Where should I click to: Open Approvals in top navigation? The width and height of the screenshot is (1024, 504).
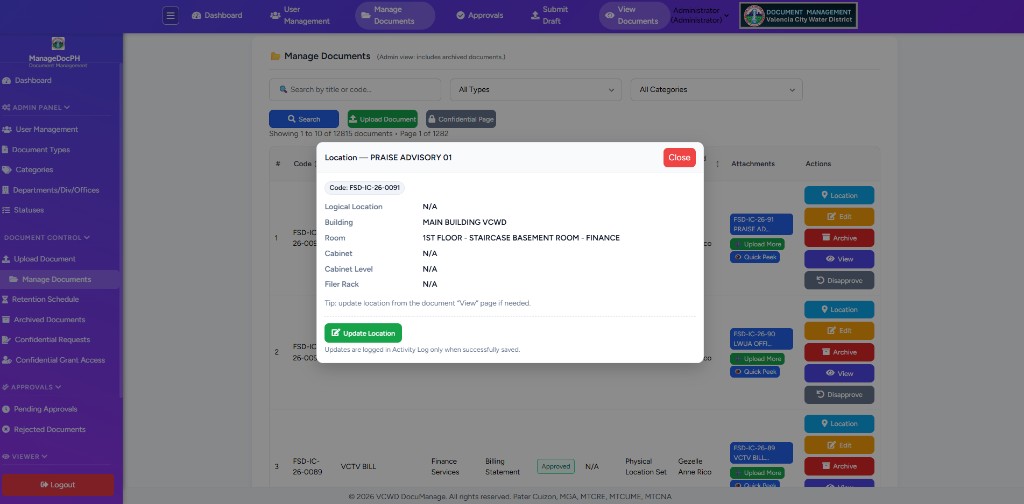[479, 16]
